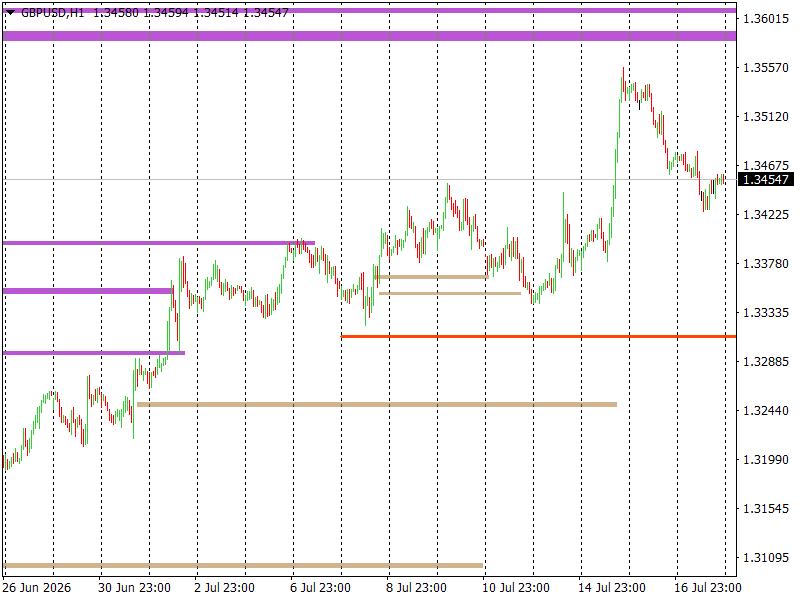Click the 1.33335 price scale label

click(766, 313)
